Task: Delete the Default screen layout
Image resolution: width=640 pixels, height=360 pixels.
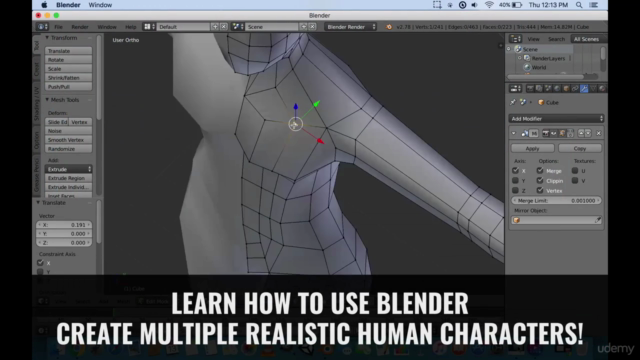Action: pyautogui.click(x=224, y=27)
